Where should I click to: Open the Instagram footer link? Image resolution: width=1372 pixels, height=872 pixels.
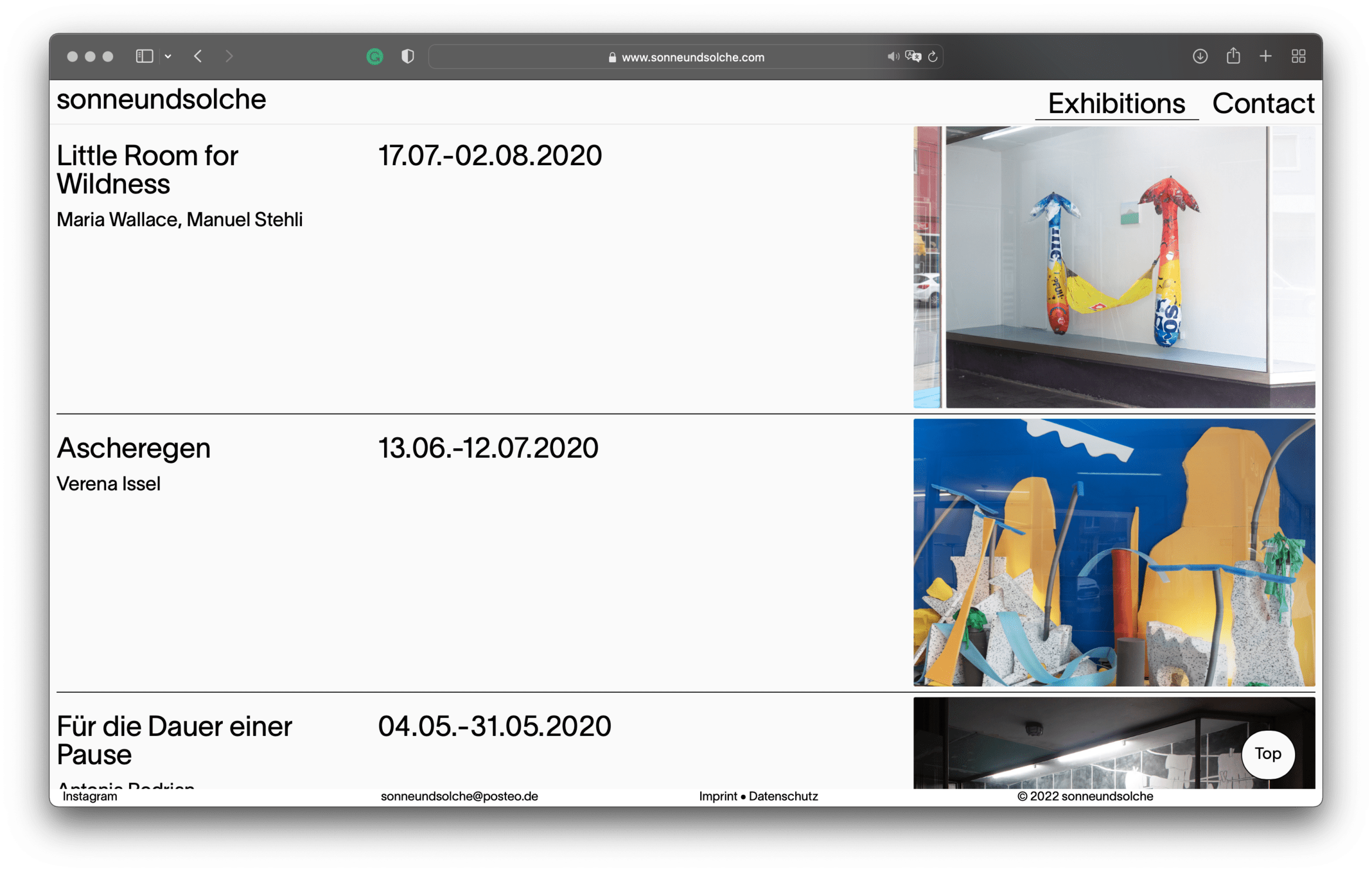coord(90,796)
